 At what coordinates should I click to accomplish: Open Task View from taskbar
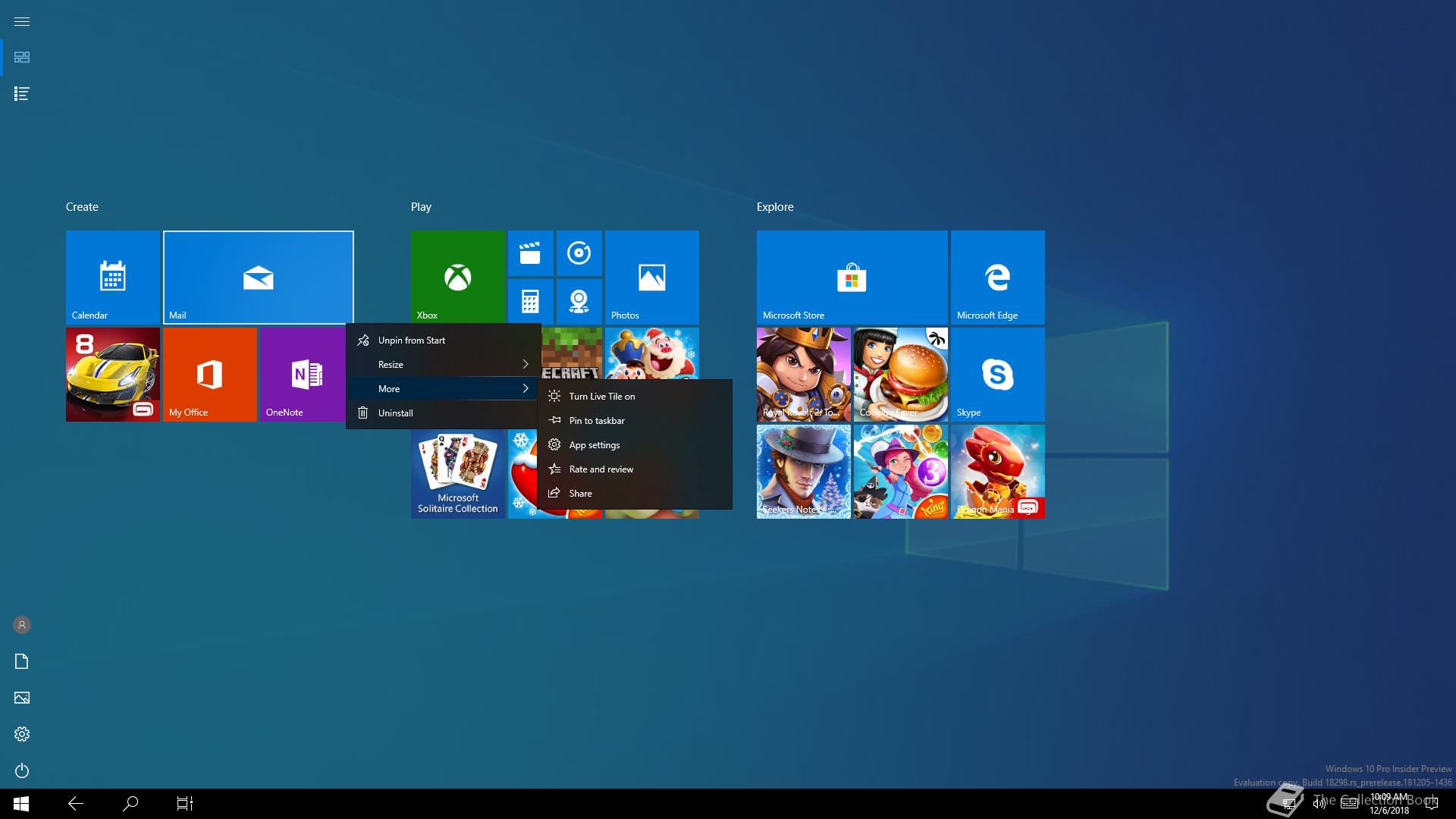click(185, 804)
